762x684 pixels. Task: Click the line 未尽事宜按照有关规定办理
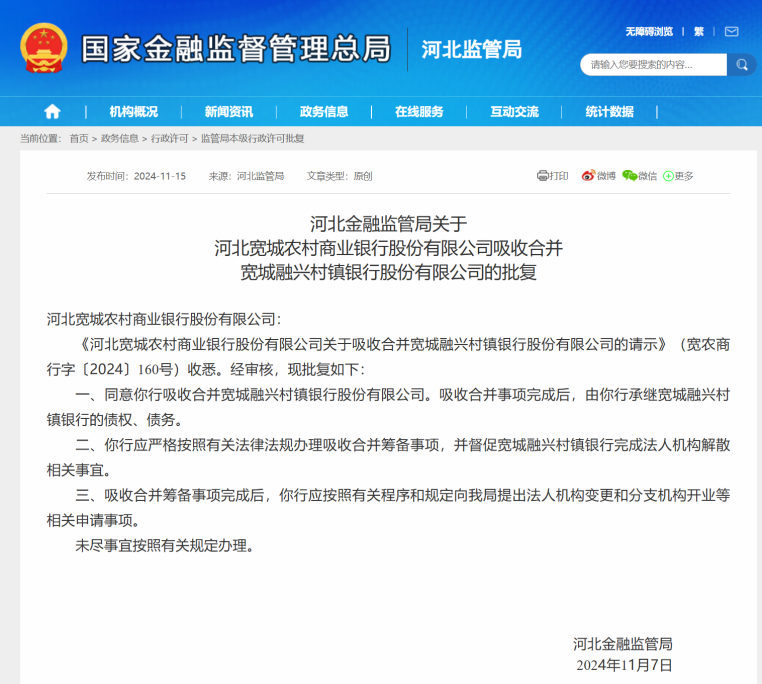[x=165, y=545]
